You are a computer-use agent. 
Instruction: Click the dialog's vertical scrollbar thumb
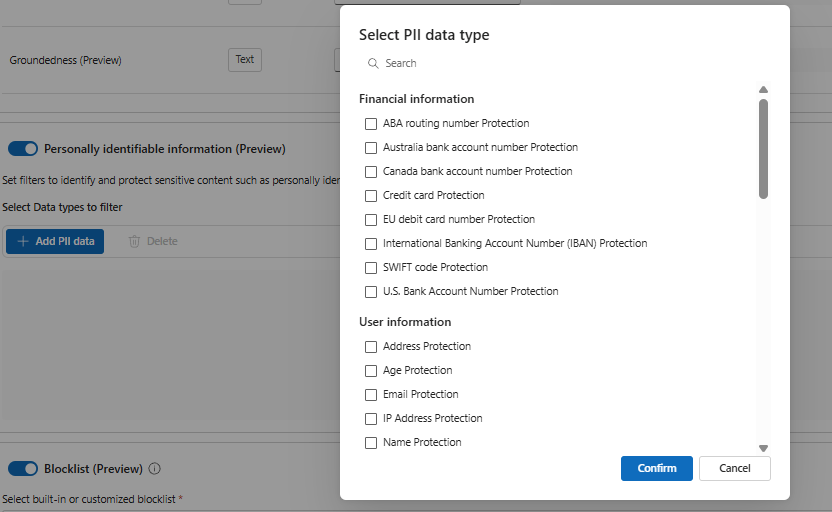coord(763,148)
